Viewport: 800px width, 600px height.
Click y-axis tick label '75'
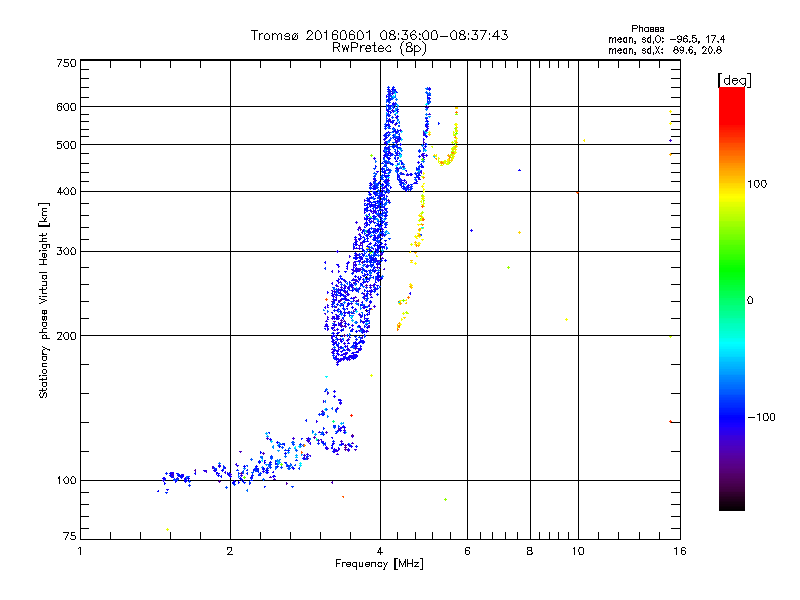(x=70, y=536)
